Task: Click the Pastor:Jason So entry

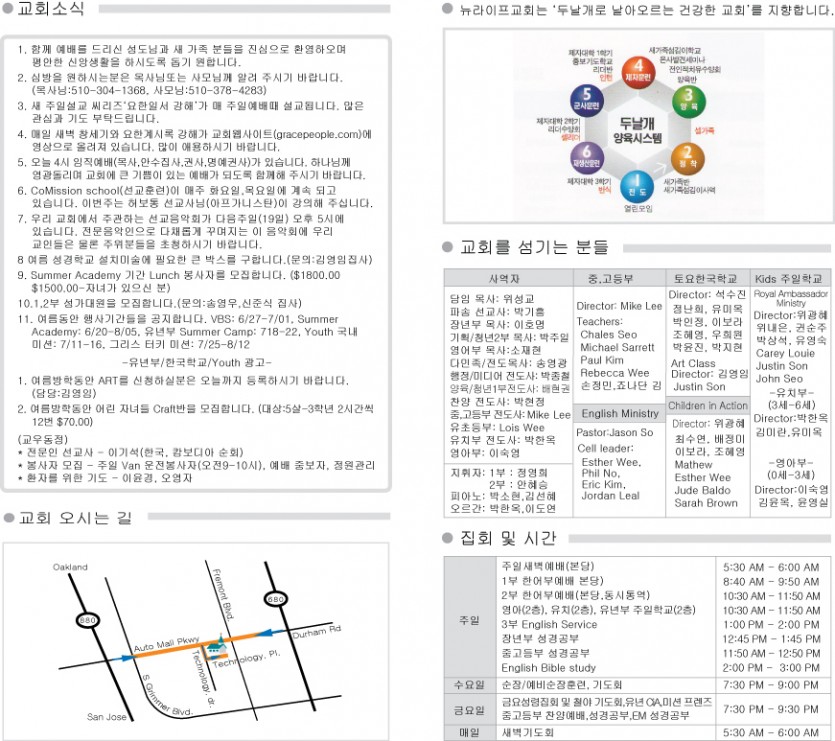Action: 615,433
